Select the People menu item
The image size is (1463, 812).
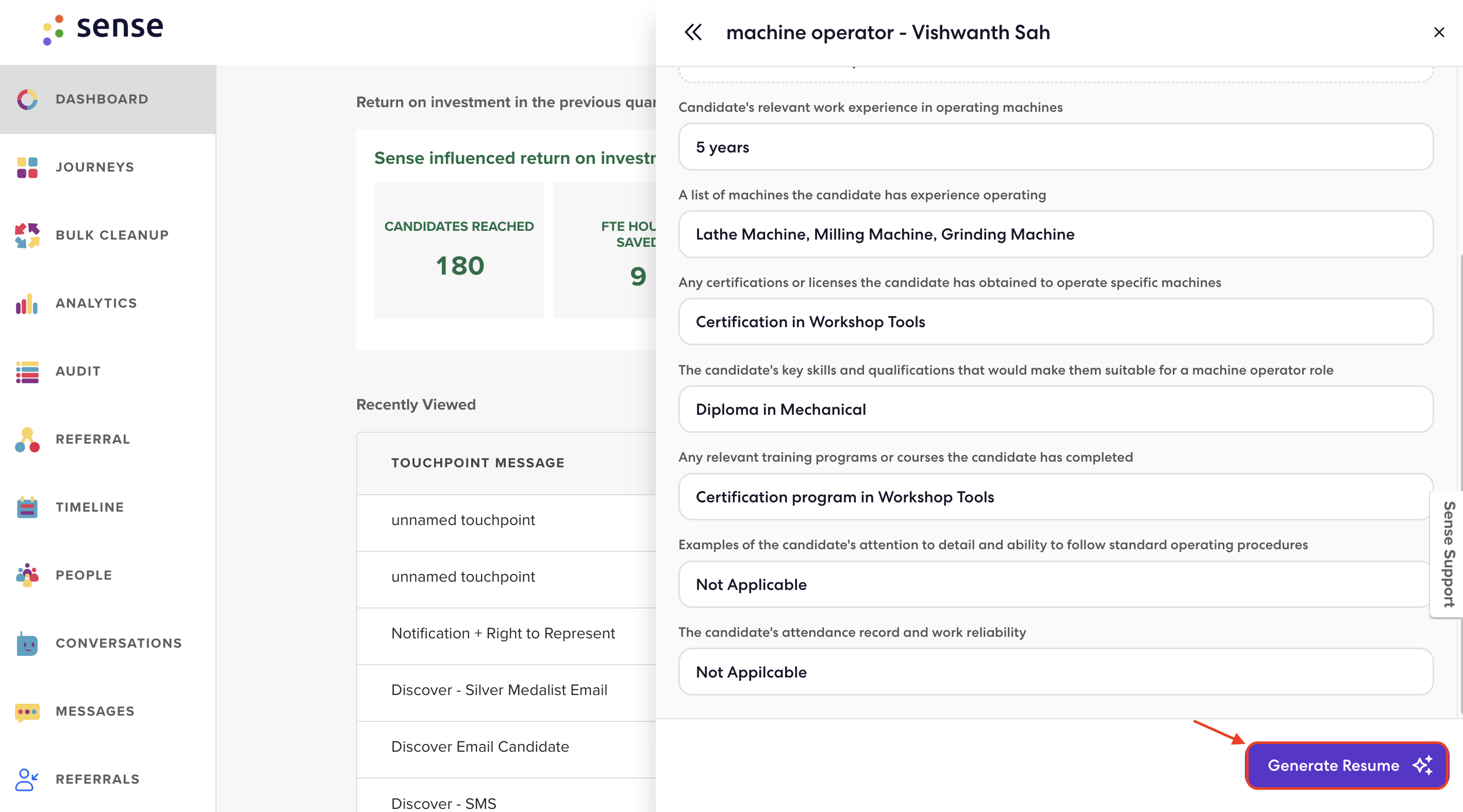[84, 576]
